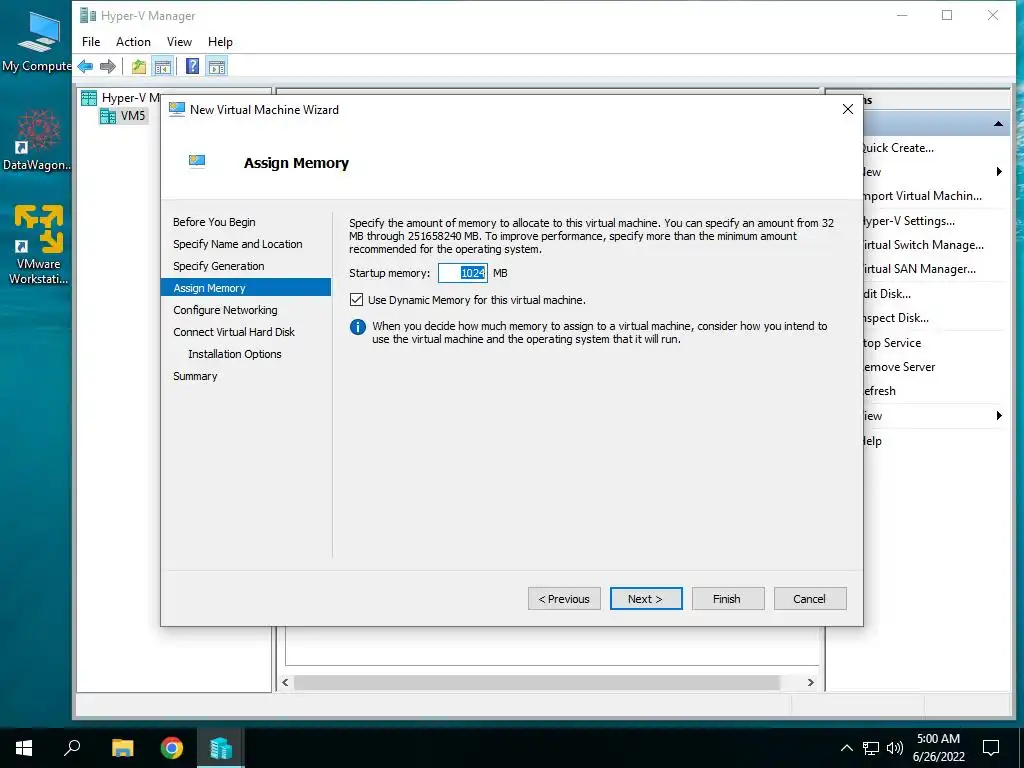Go to Specify Generation step

point(219,266)
